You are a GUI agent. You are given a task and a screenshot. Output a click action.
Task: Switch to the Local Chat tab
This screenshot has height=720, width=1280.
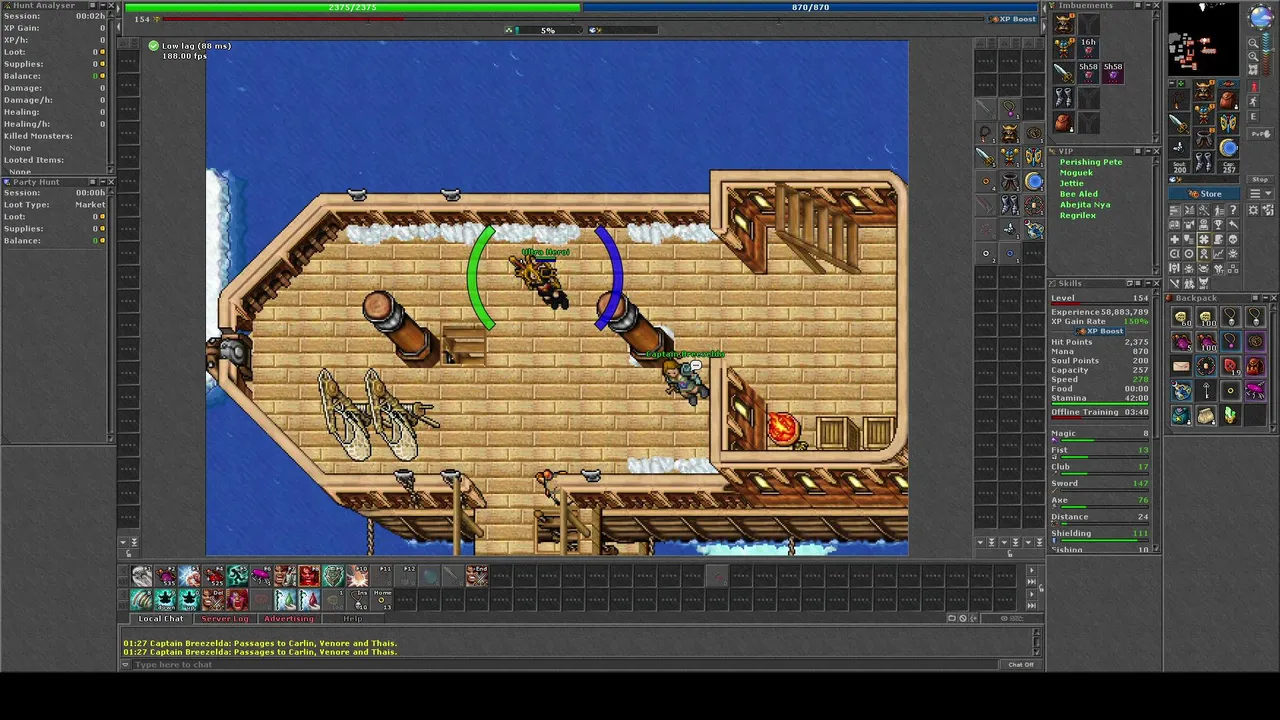(x=161, y=619)
